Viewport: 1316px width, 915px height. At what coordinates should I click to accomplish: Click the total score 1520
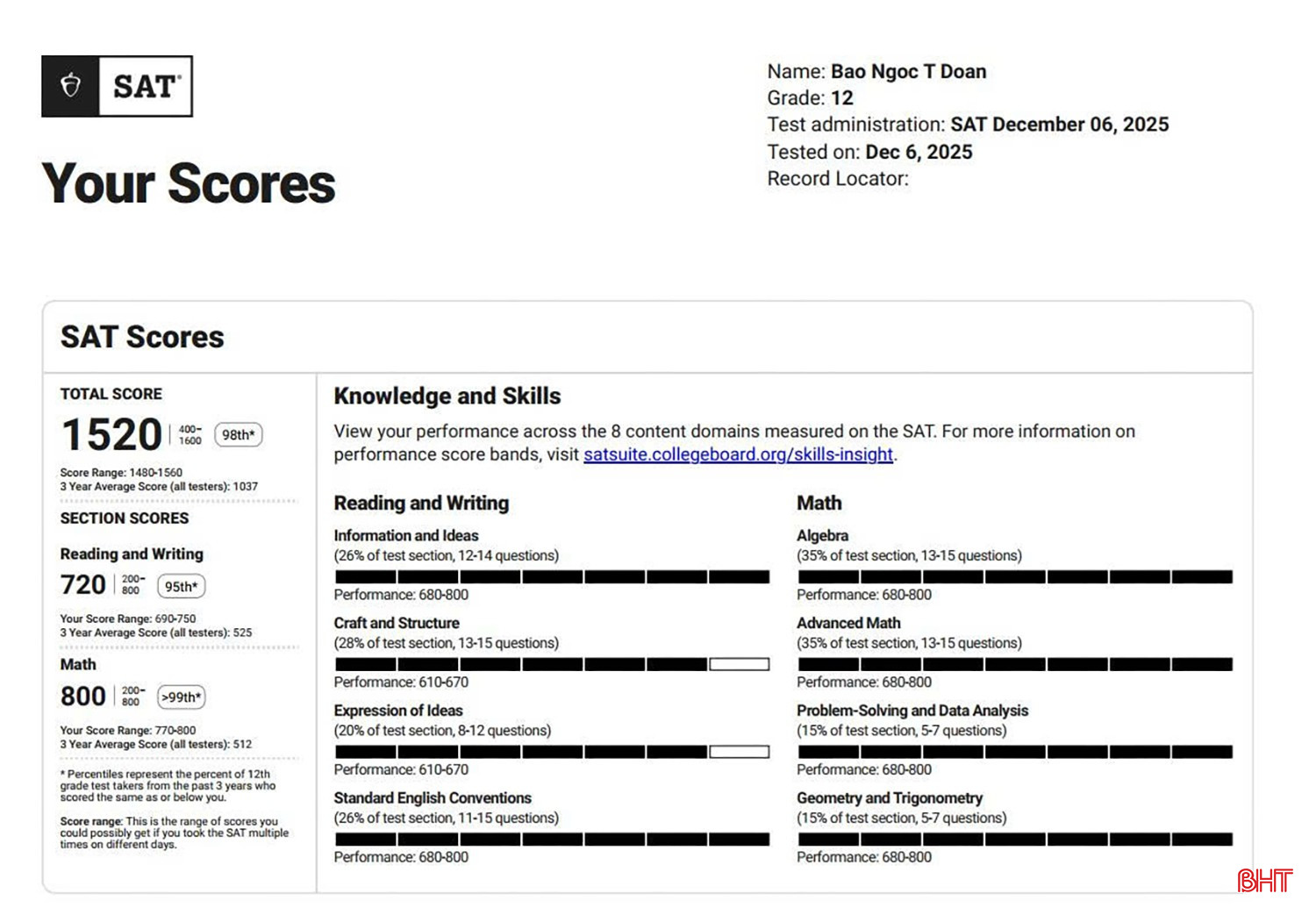pyautogui.click(x=111, y=435)
